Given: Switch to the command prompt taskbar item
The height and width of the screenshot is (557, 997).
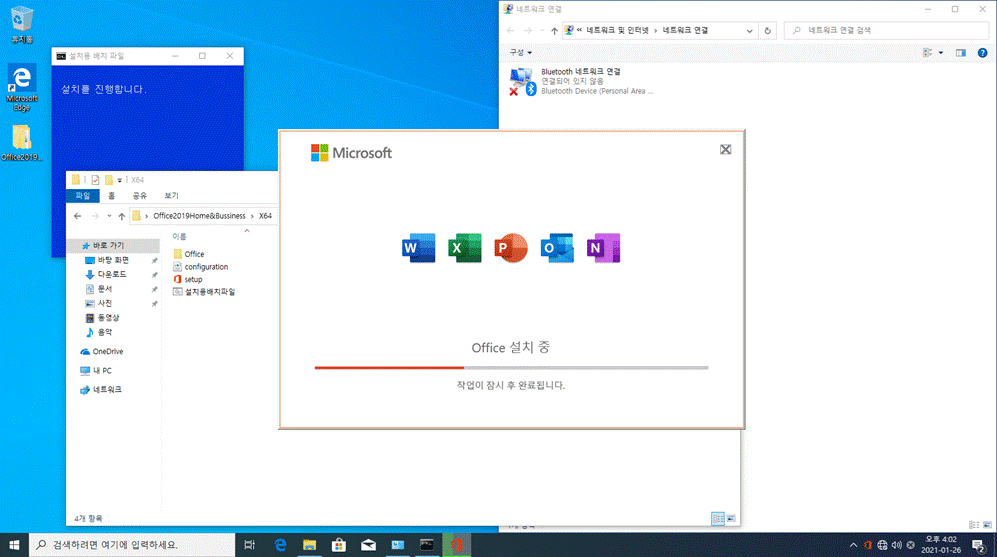Looking at the screenshot, I should [x=427, y=545].
